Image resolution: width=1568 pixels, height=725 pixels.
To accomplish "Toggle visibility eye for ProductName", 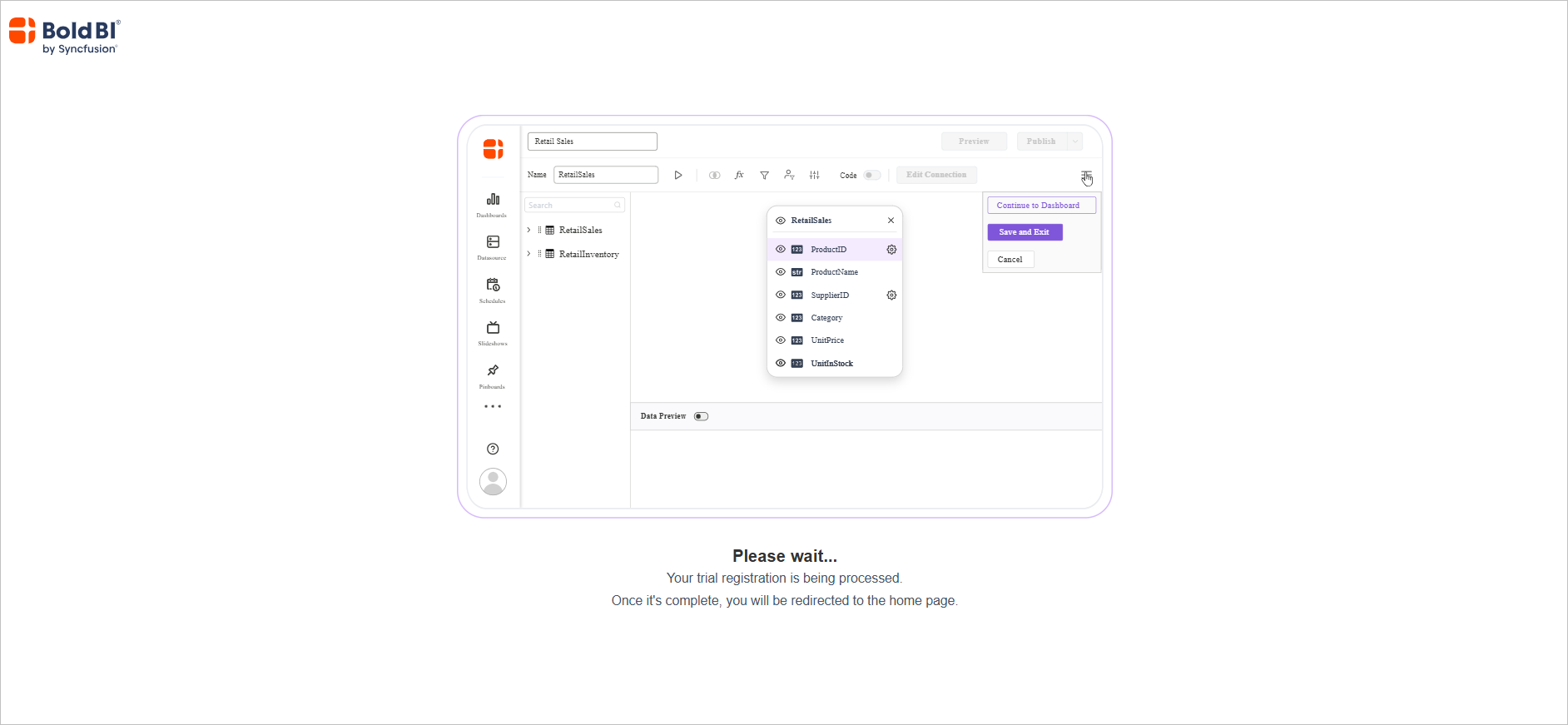I will (781, 271).
